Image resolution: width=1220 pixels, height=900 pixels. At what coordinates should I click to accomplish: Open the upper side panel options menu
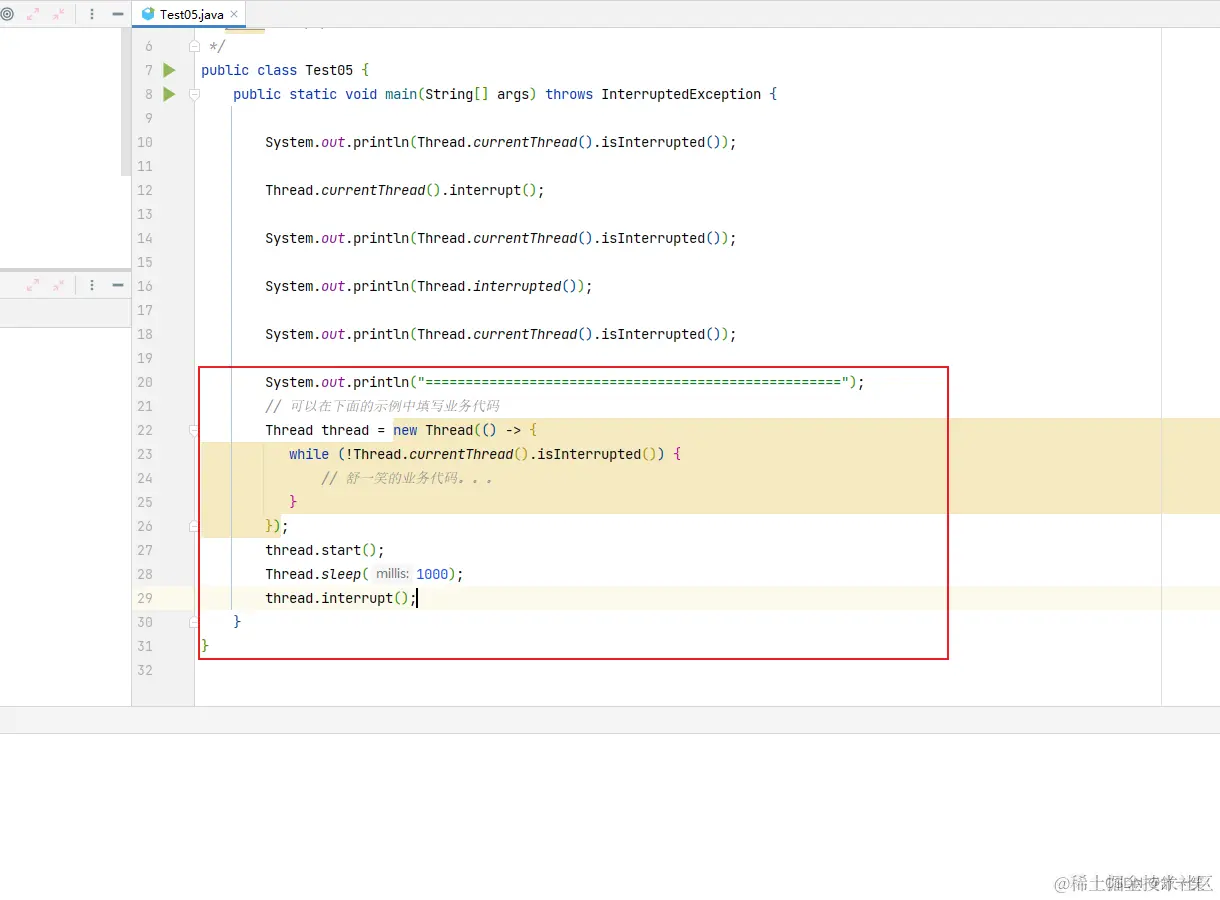coord(92,14)
